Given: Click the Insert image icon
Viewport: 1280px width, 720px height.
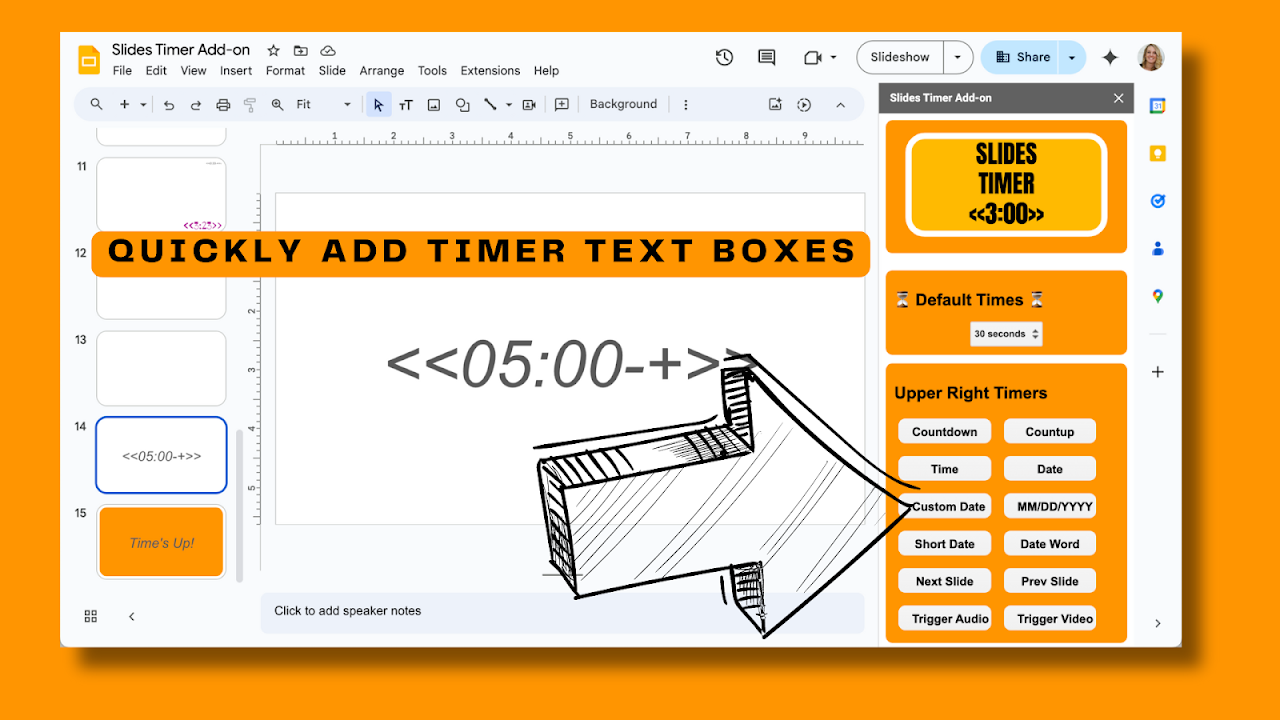Looking at the screenshot, I should pos(434,104).
